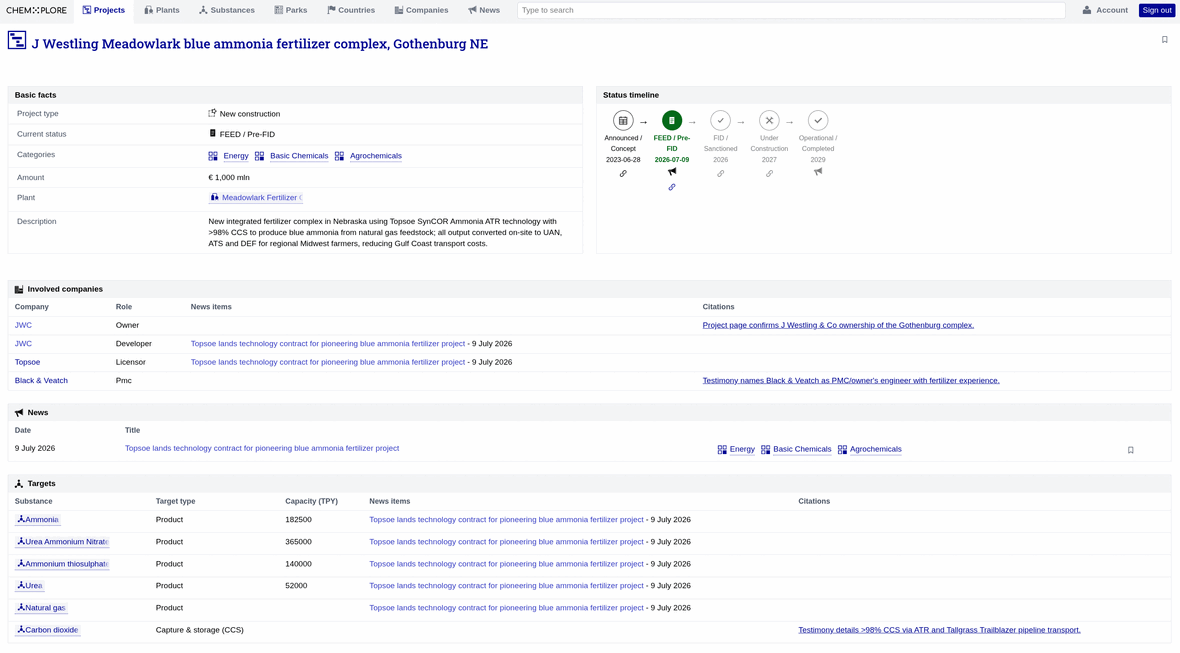The image size is (1180, 653).
Task: Click the Targets section header icon
Action: [19, 484]
